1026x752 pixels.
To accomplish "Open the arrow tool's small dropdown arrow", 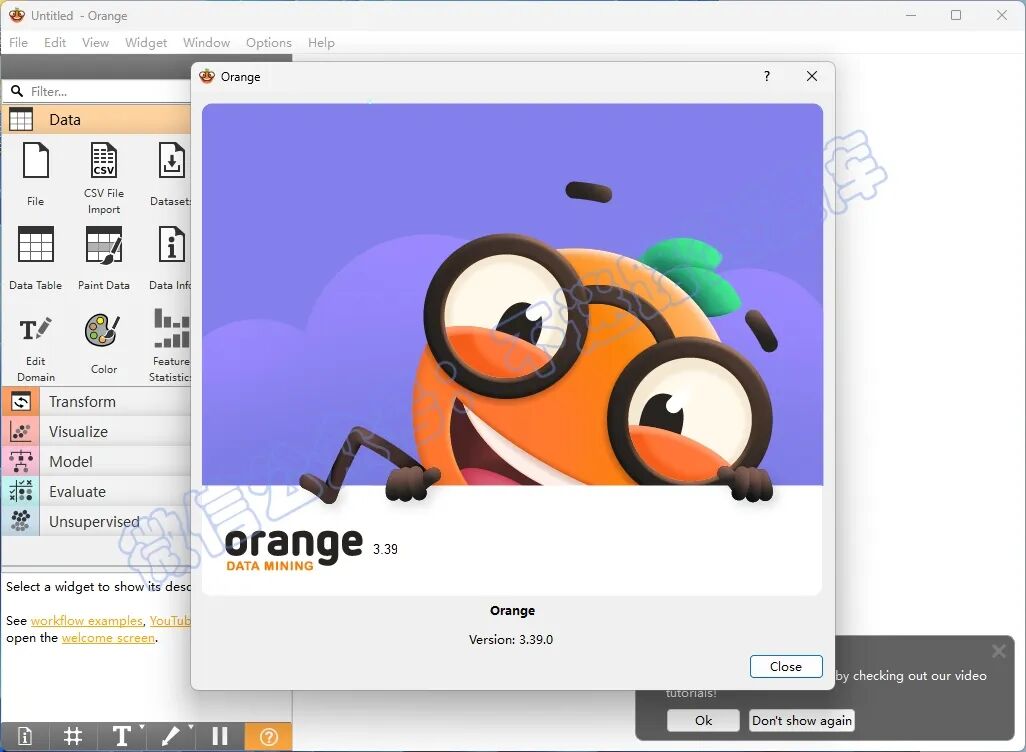I will click(190, 726).
